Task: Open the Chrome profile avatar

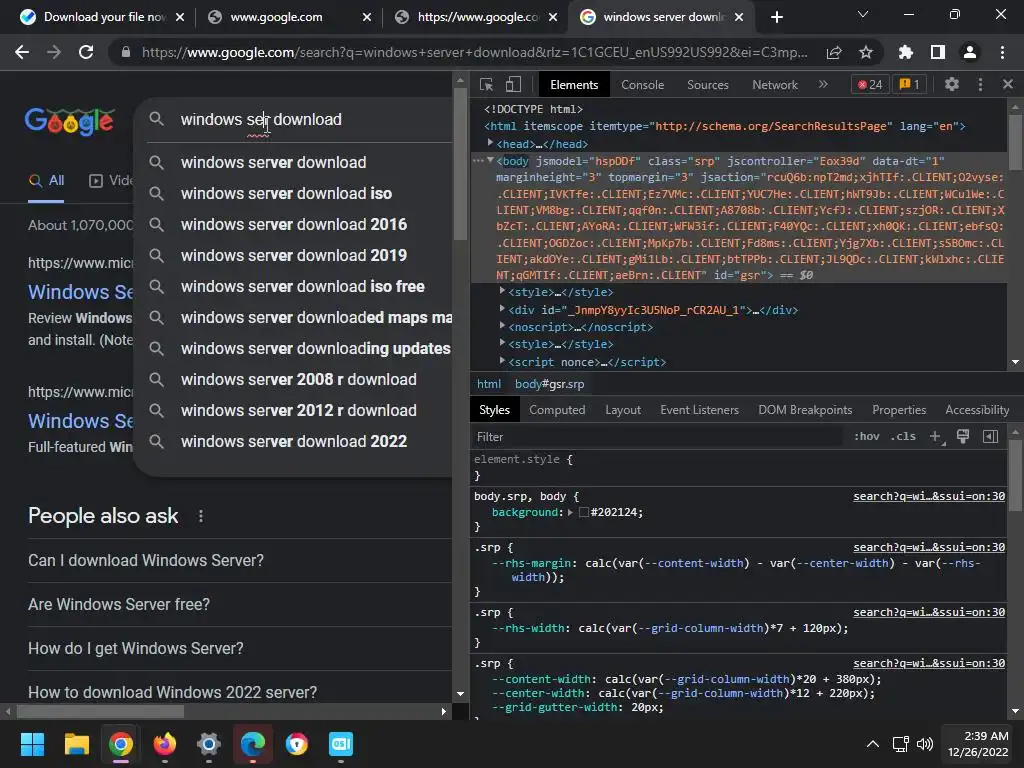Action: tap(970, 52)
